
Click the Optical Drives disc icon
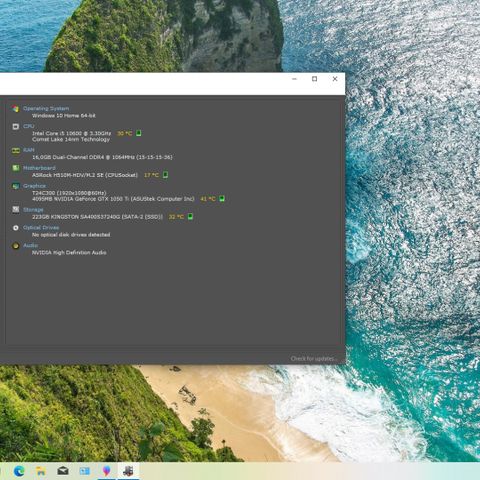(x=16, y=228)
